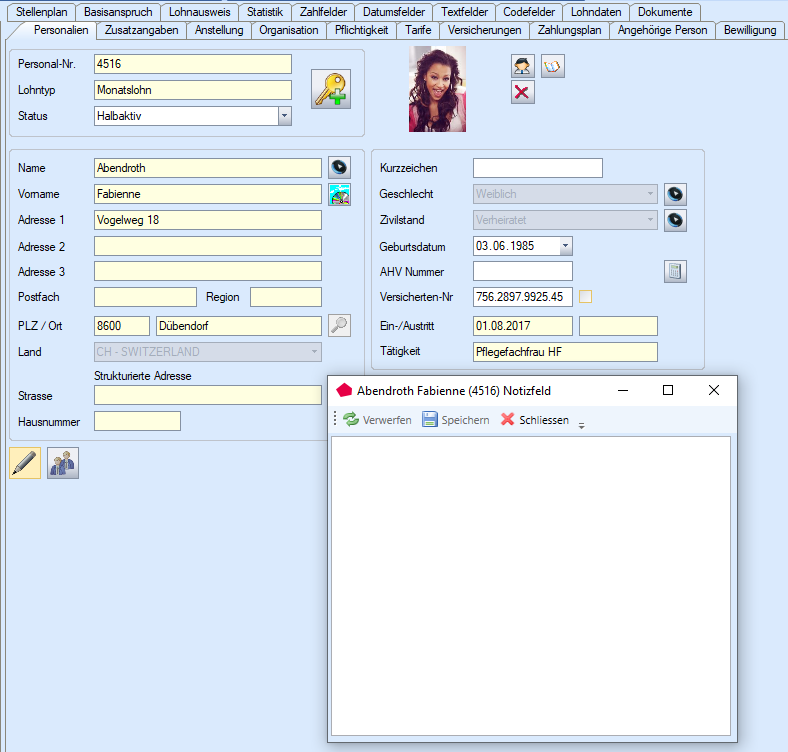Click the calculator icon beside AHV Nummer
This screenshot has height=752, width=788.
(675, 271)
